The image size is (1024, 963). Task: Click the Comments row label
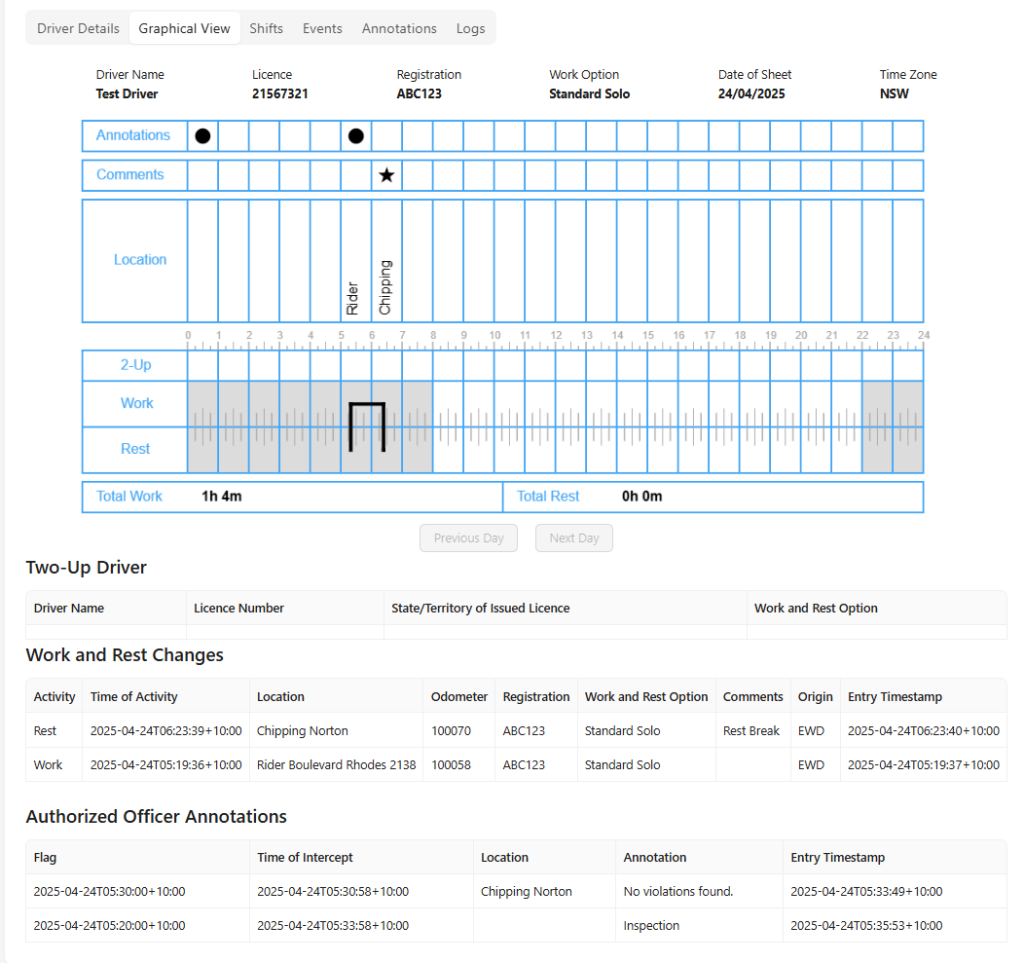[130, 174]
